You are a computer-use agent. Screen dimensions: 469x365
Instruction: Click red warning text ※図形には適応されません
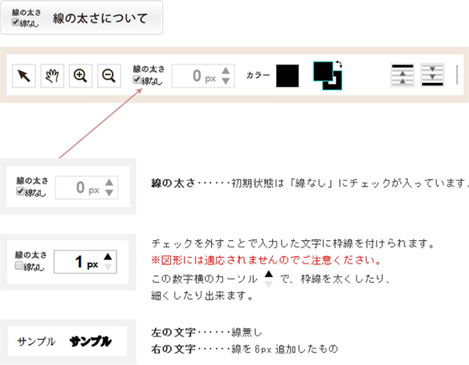point(267,260)
